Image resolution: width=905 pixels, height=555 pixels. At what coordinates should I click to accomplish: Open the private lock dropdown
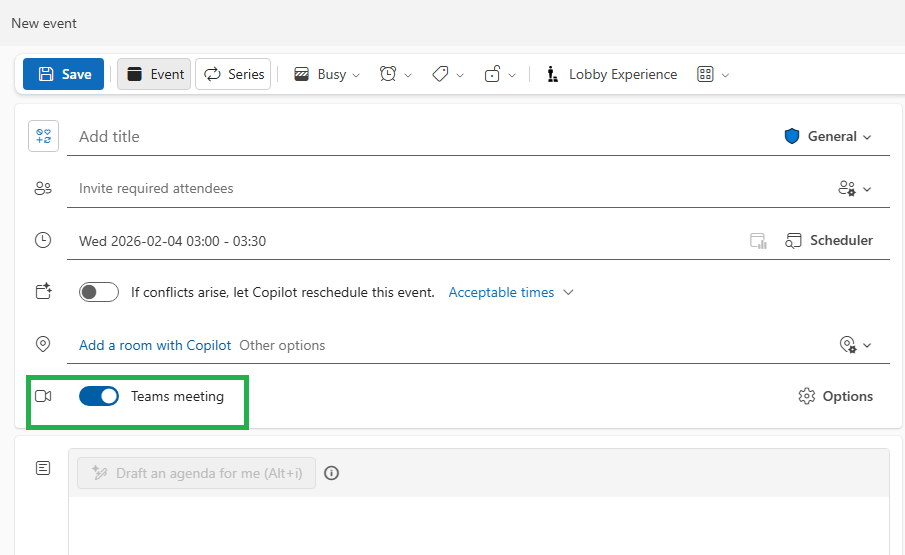coord(500,74)
